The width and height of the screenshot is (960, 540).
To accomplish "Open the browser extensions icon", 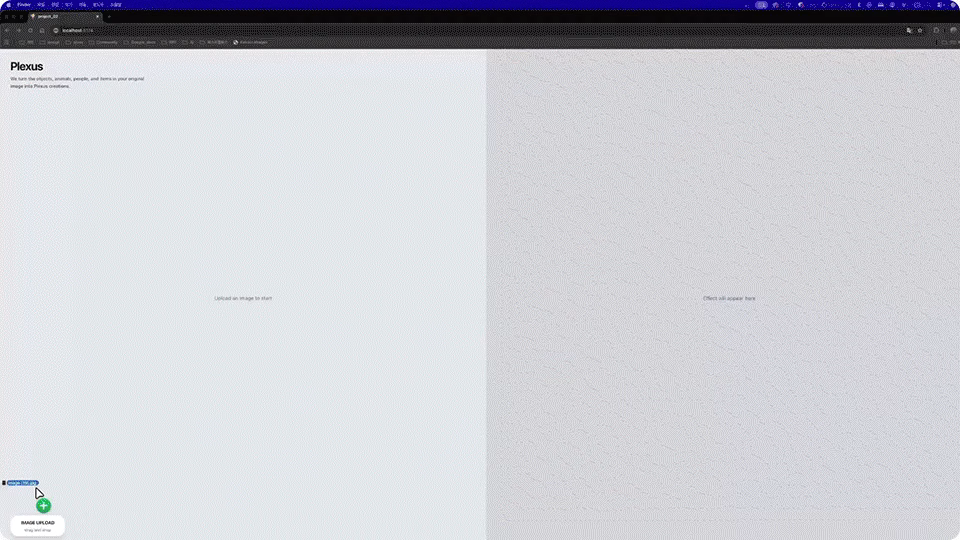I will click(936, 30).
